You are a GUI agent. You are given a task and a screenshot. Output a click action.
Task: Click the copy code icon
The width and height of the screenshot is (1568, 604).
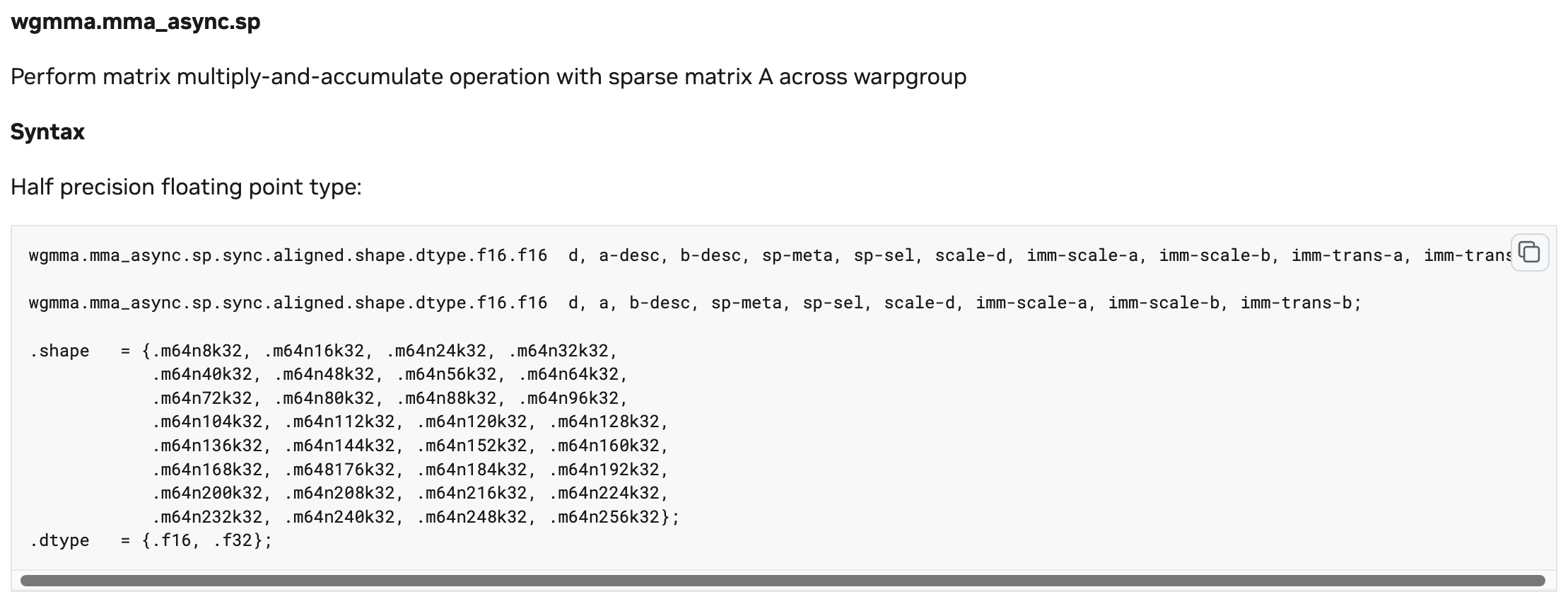1529,252
